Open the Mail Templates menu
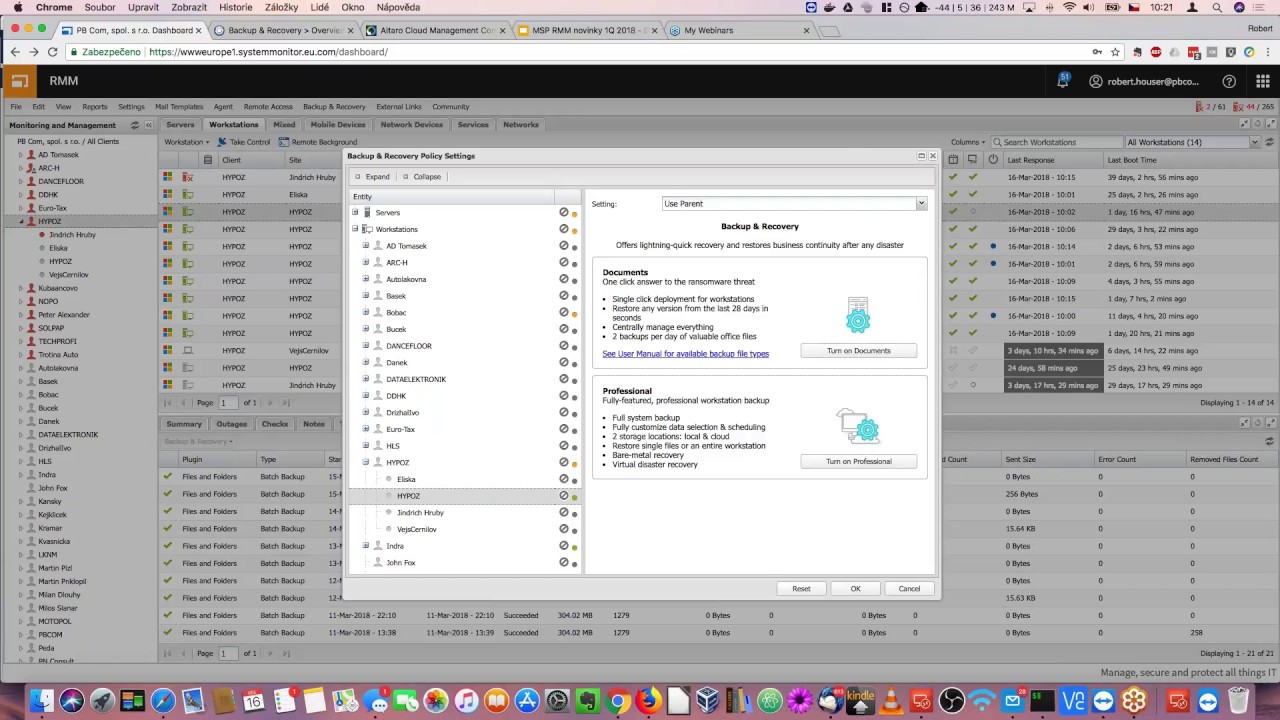 [x=179, y=107]
